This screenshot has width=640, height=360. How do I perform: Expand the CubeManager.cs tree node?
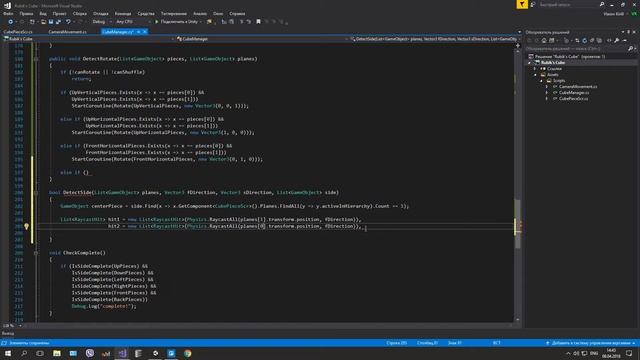tap(547, 93)
